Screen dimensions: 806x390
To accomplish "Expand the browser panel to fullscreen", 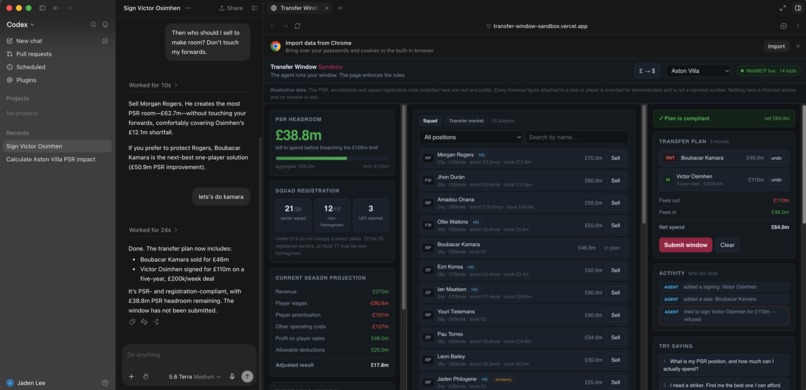I will pyautogui.click(x=783, y=8).
